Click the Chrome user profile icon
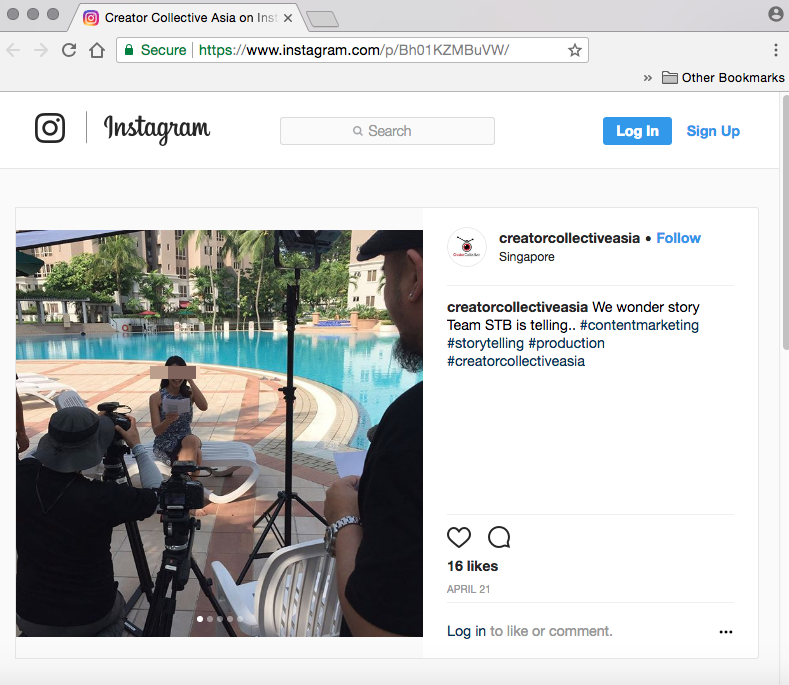Viewport: 789px width, 685px height. point(775,14)
